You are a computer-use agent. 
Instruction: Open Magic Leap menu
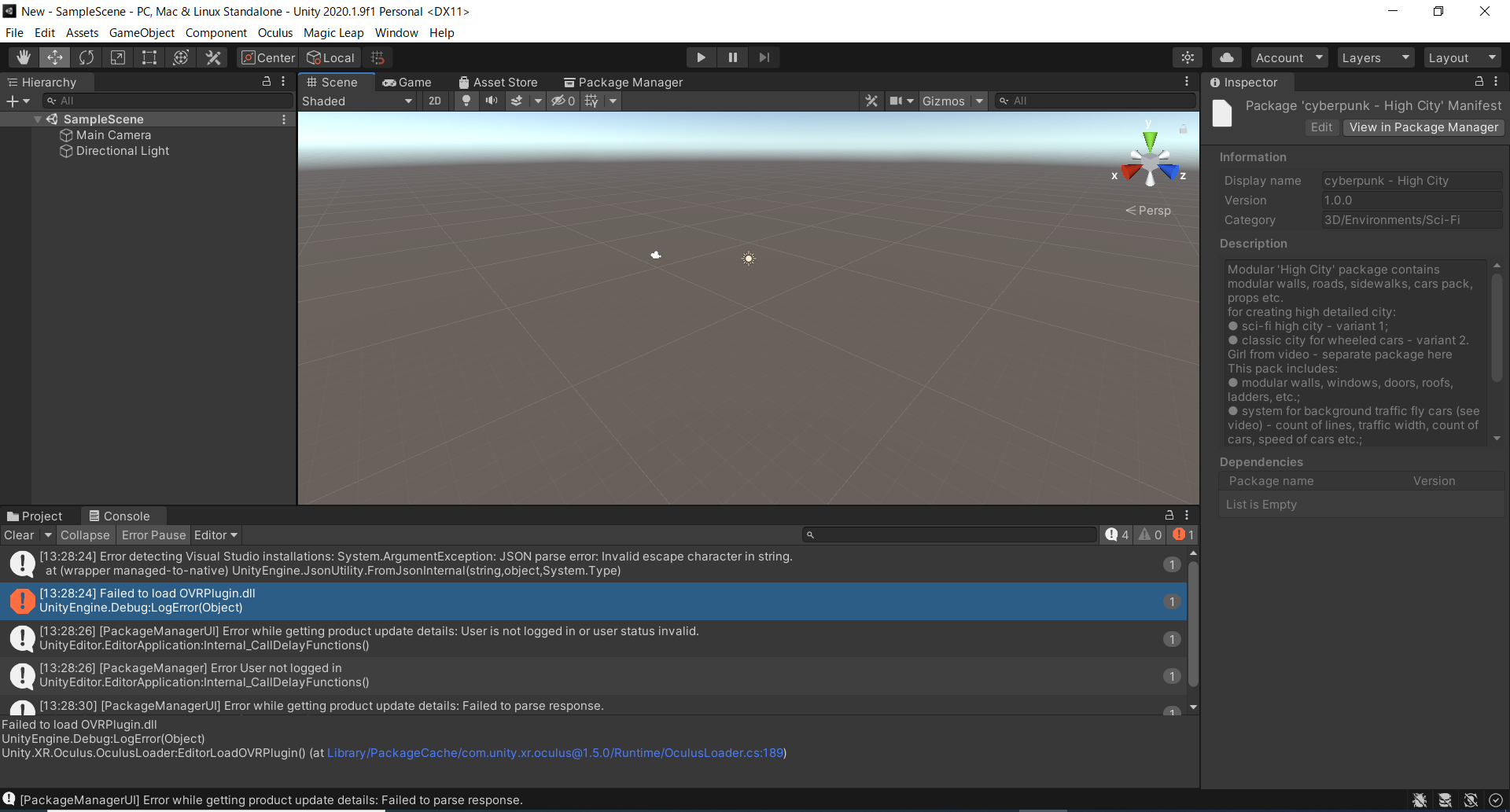click(333, 33)
